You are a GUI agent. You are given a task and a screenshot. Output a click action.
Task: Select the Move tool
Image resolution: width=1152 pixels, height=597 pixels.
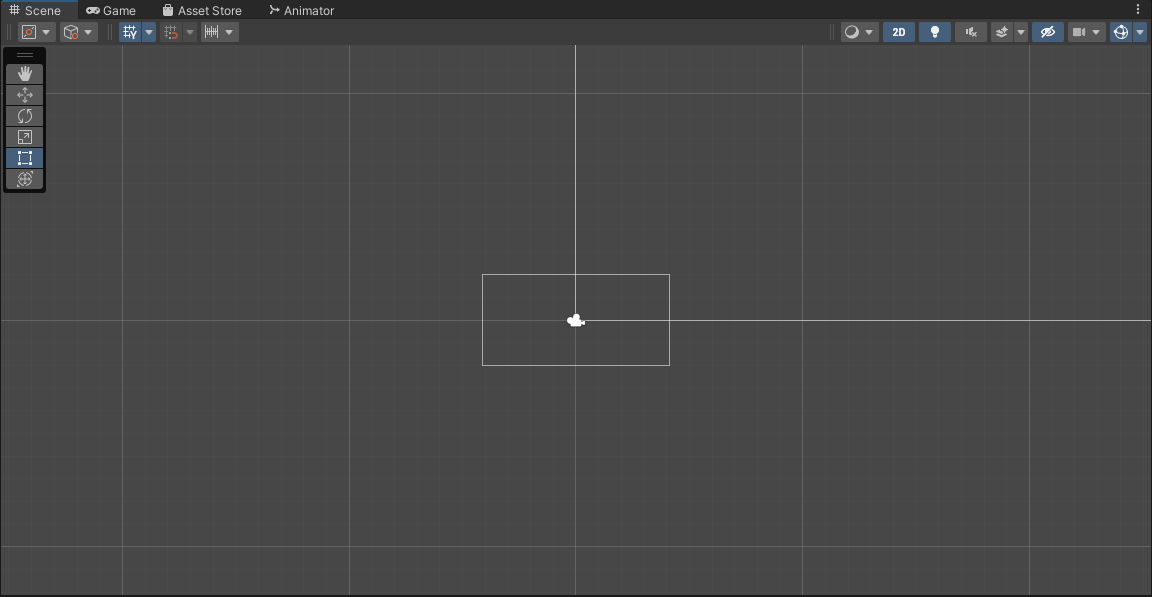24,95
